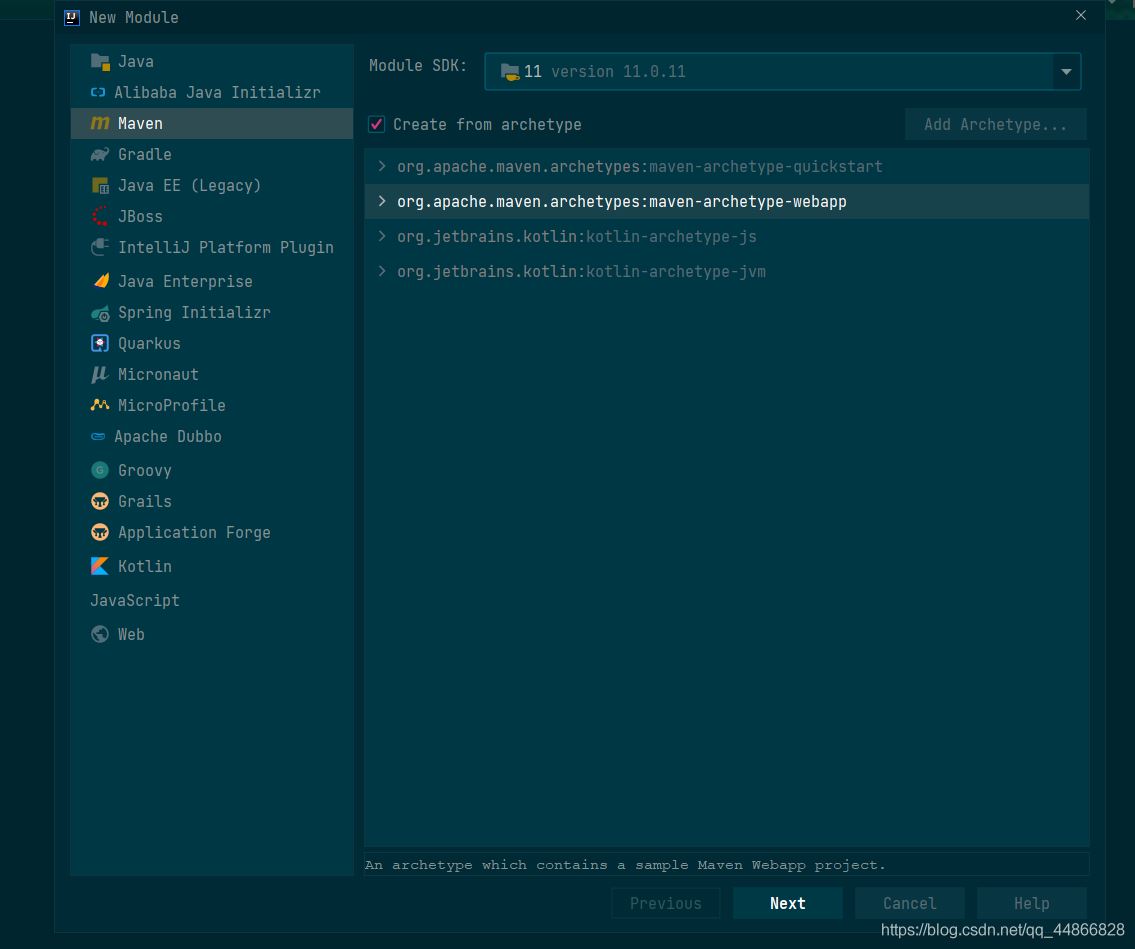This screenshot has height=949, width=1135.
Task: Expand maven-archetype-quickstart tree node
Action: click(x=382, y=166)
